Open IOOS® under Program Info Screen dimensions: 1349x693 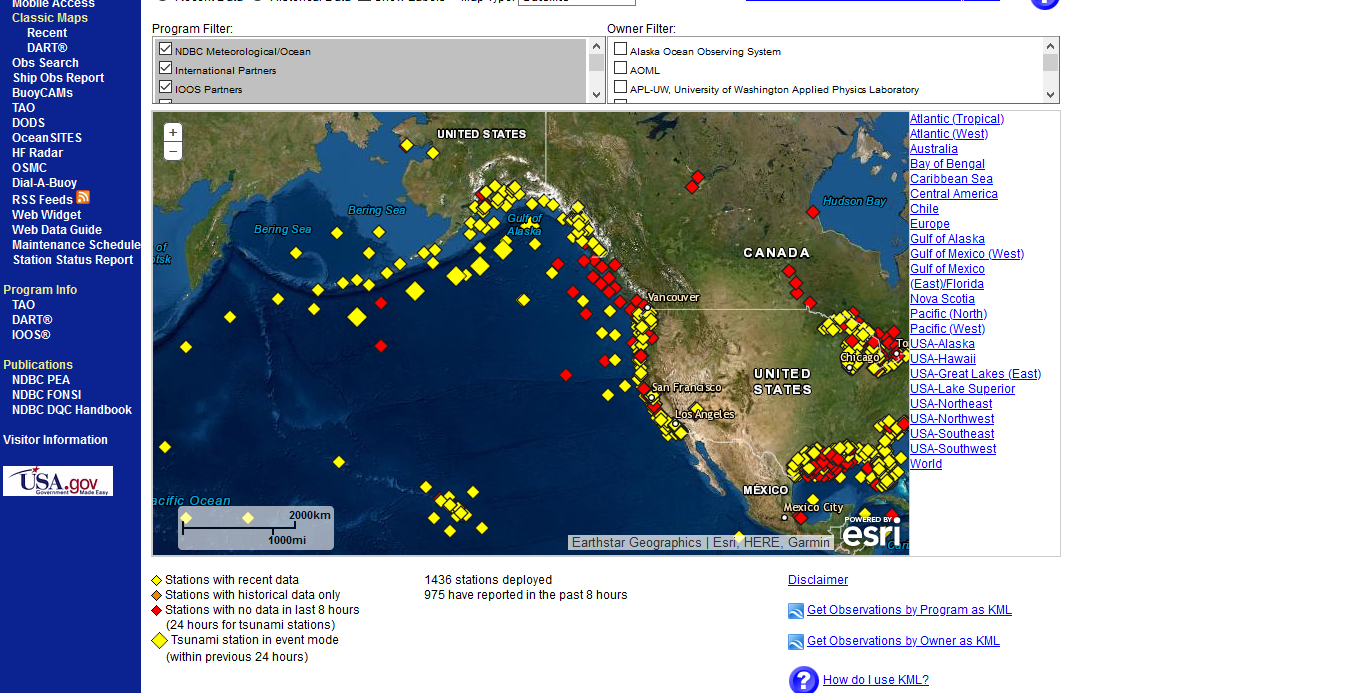(x=31, y=335)
